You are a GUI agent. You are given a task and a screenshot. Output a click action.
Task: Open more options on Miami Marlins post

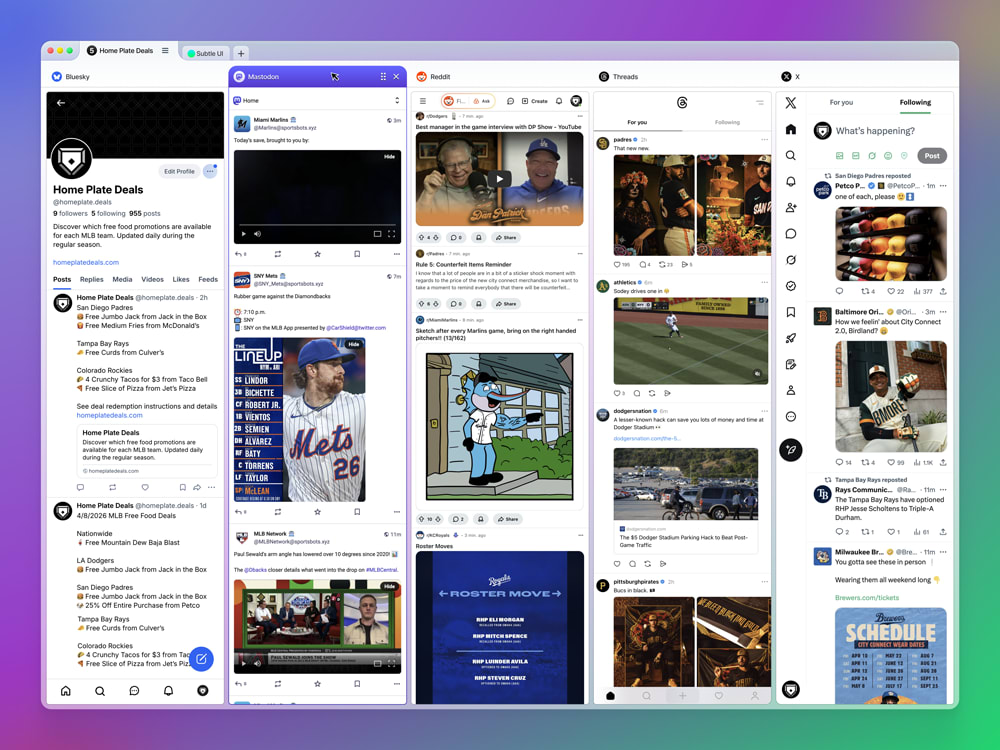point(397,254)
